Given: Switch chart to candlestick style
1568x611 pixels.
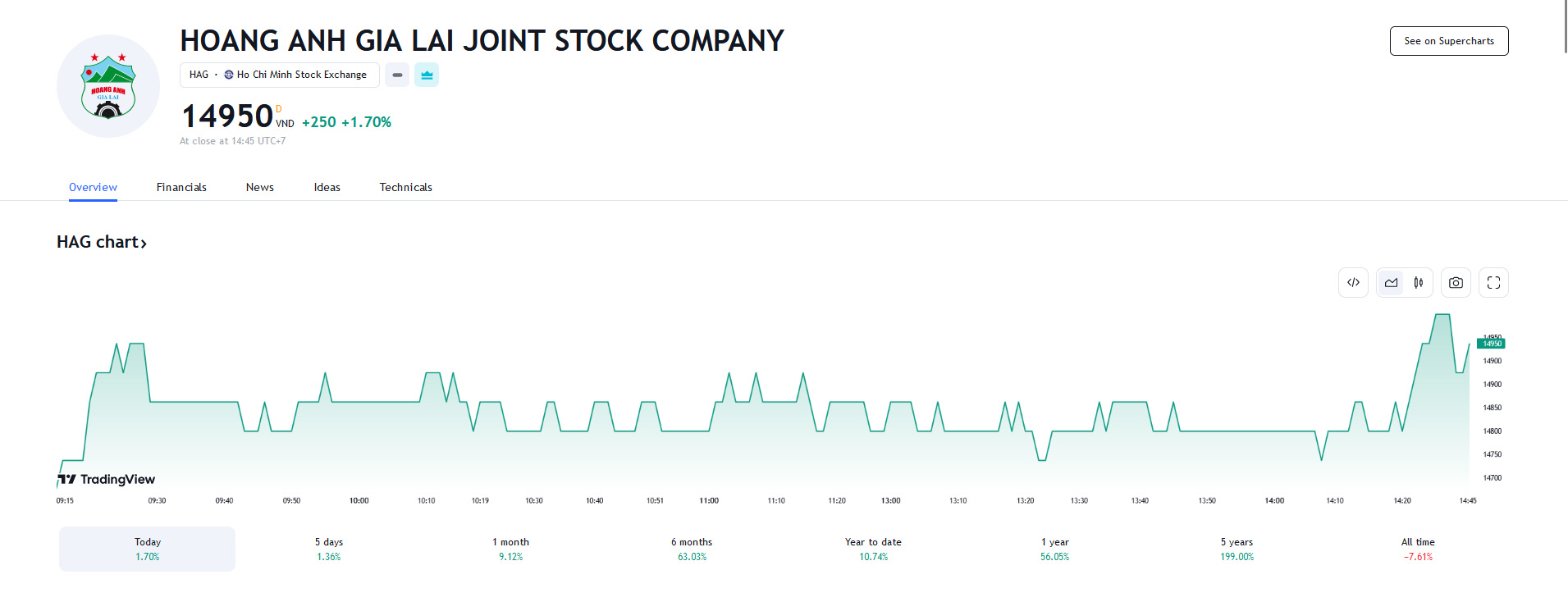Looking at the screenshot, I should click(x=1419, y=283).
